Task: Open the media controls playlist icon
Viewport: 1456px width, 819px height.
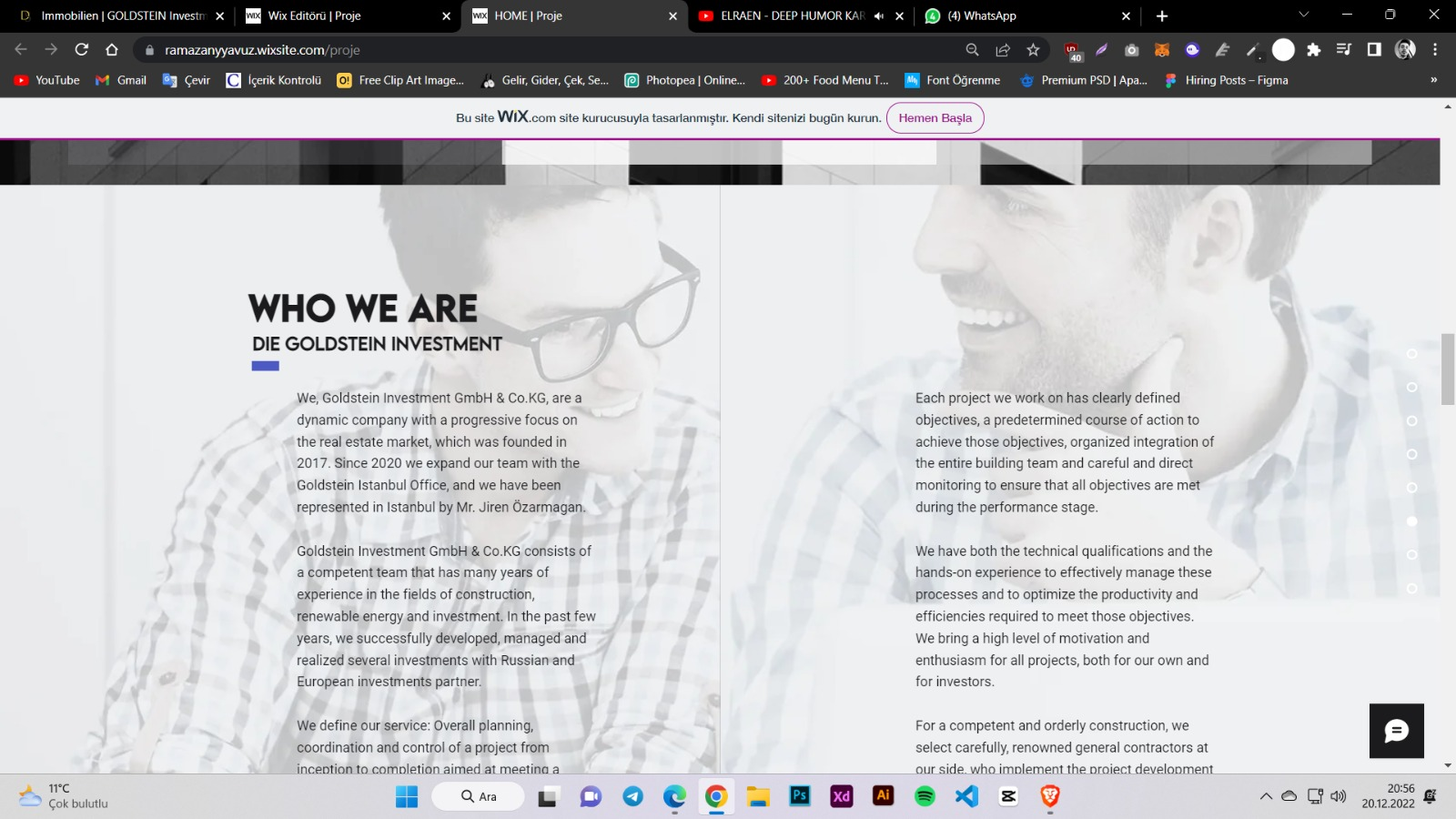Action: [x=1344, y=50]
